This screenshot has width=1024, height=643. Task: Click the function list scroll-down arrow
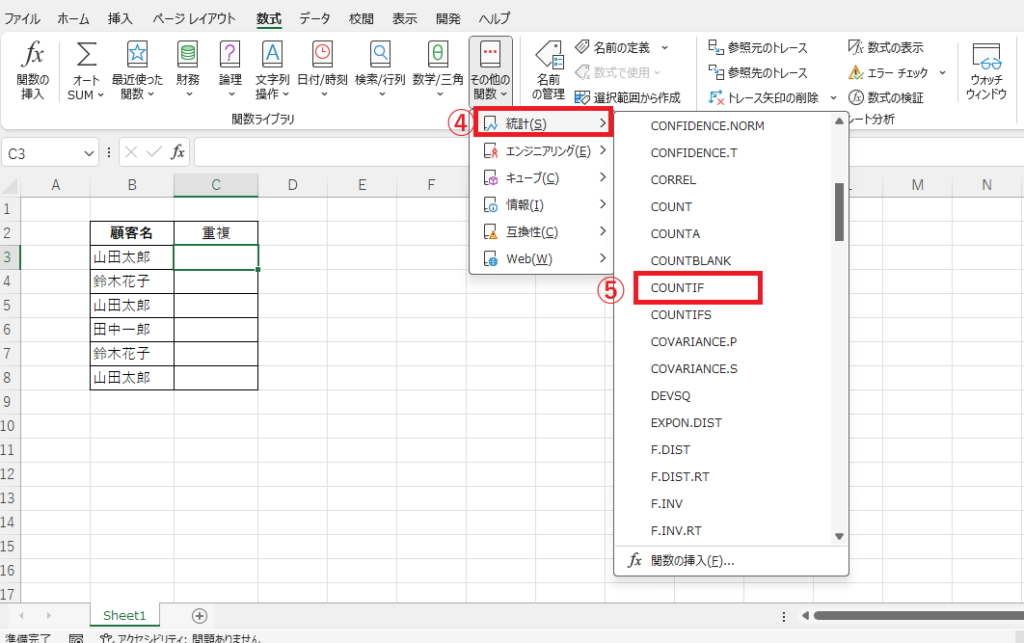(x=839, y=537)
